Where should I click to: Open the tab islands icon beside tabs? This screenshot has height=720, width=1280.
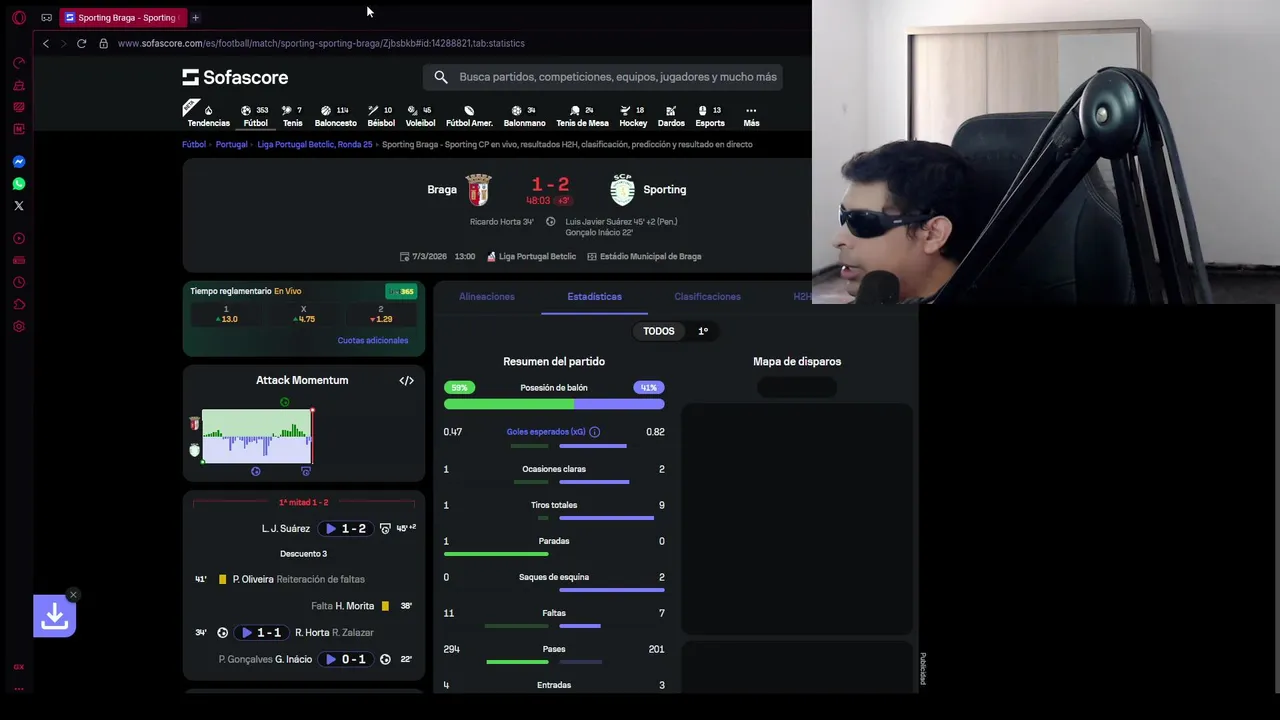[46, 17]
